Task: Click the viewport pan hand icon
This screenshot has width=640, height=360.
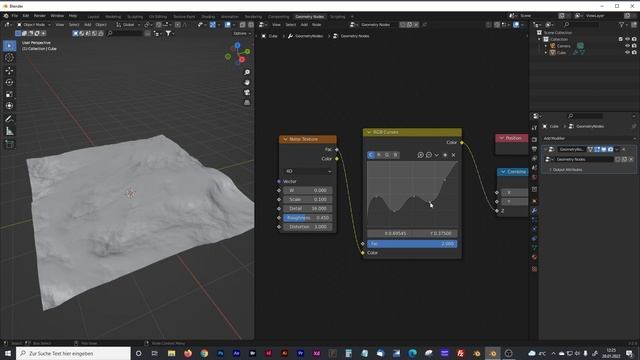Action: 247,82
